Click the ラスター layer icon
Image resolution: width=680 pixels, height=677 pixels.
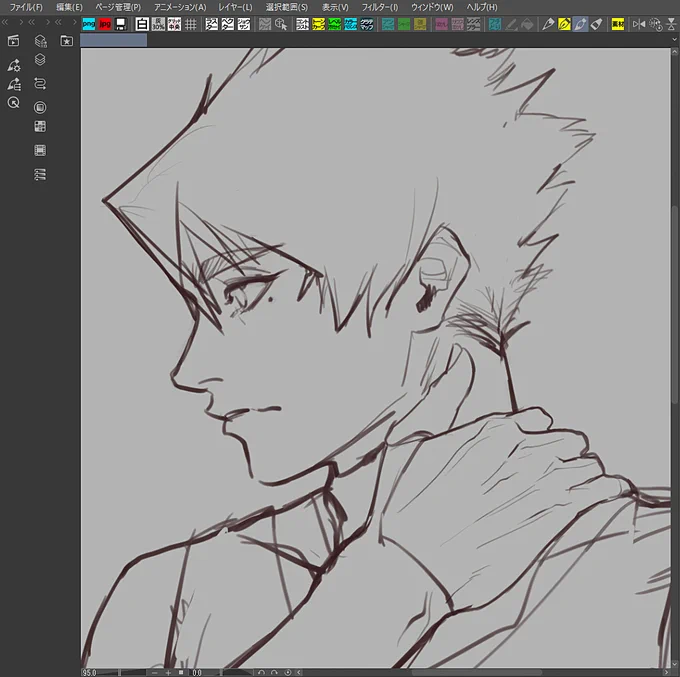pos(212,24)
